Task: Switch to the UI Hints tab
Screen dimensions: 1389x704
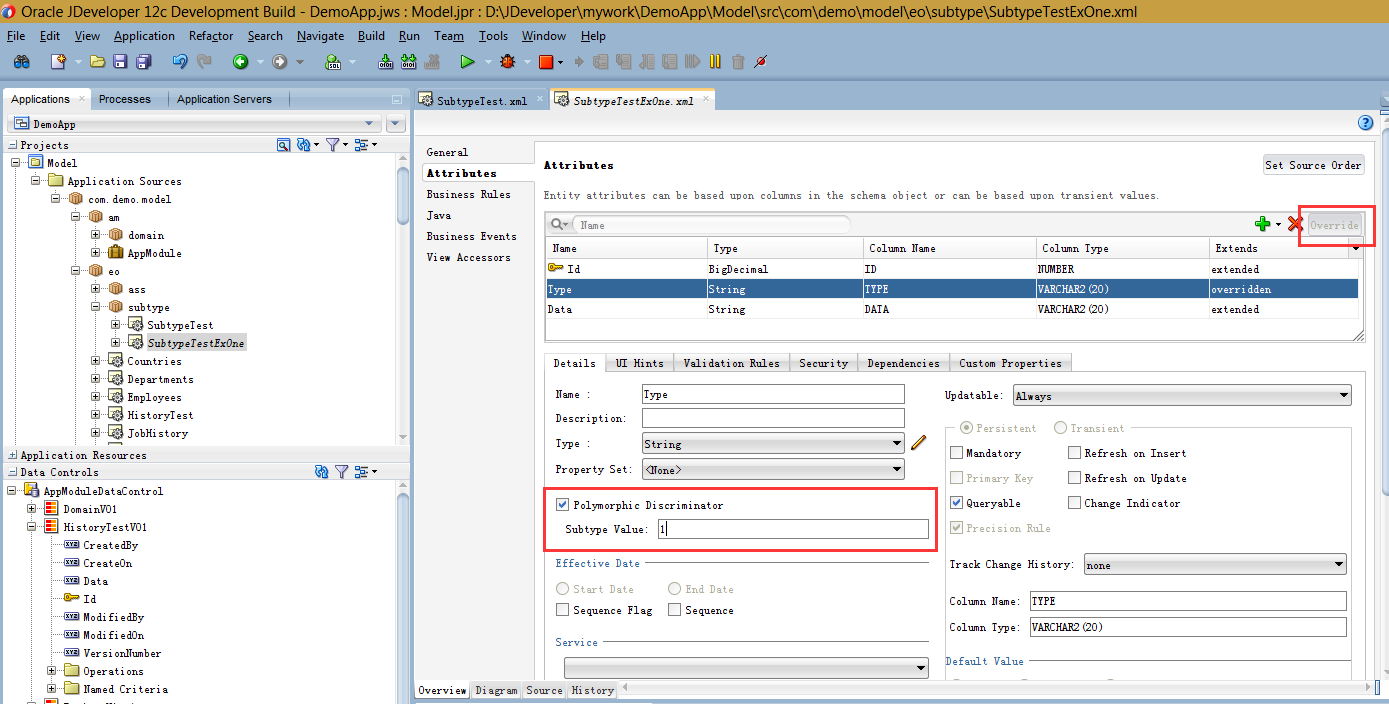Action: click(639, 363)
